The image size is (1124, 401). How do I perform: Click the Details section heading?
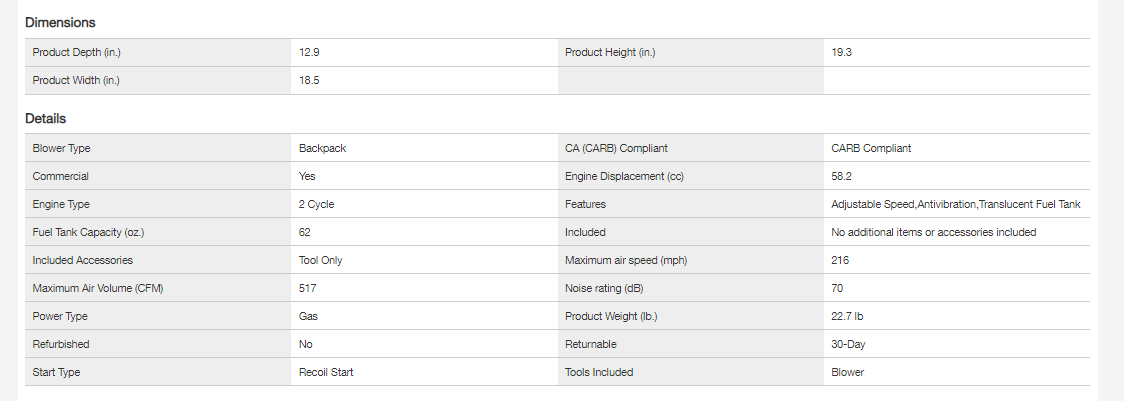coord(46,118)
